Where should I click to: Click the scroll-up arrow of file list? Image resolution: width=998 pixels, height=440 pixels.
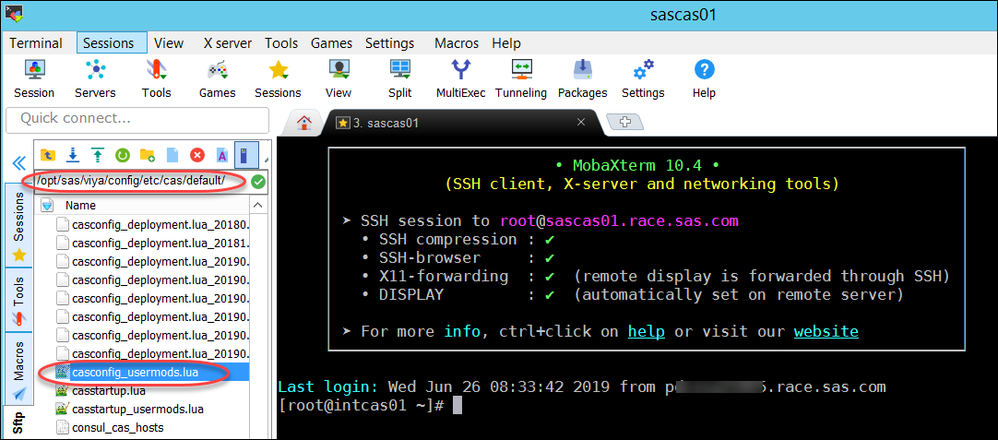click(258, 206)
